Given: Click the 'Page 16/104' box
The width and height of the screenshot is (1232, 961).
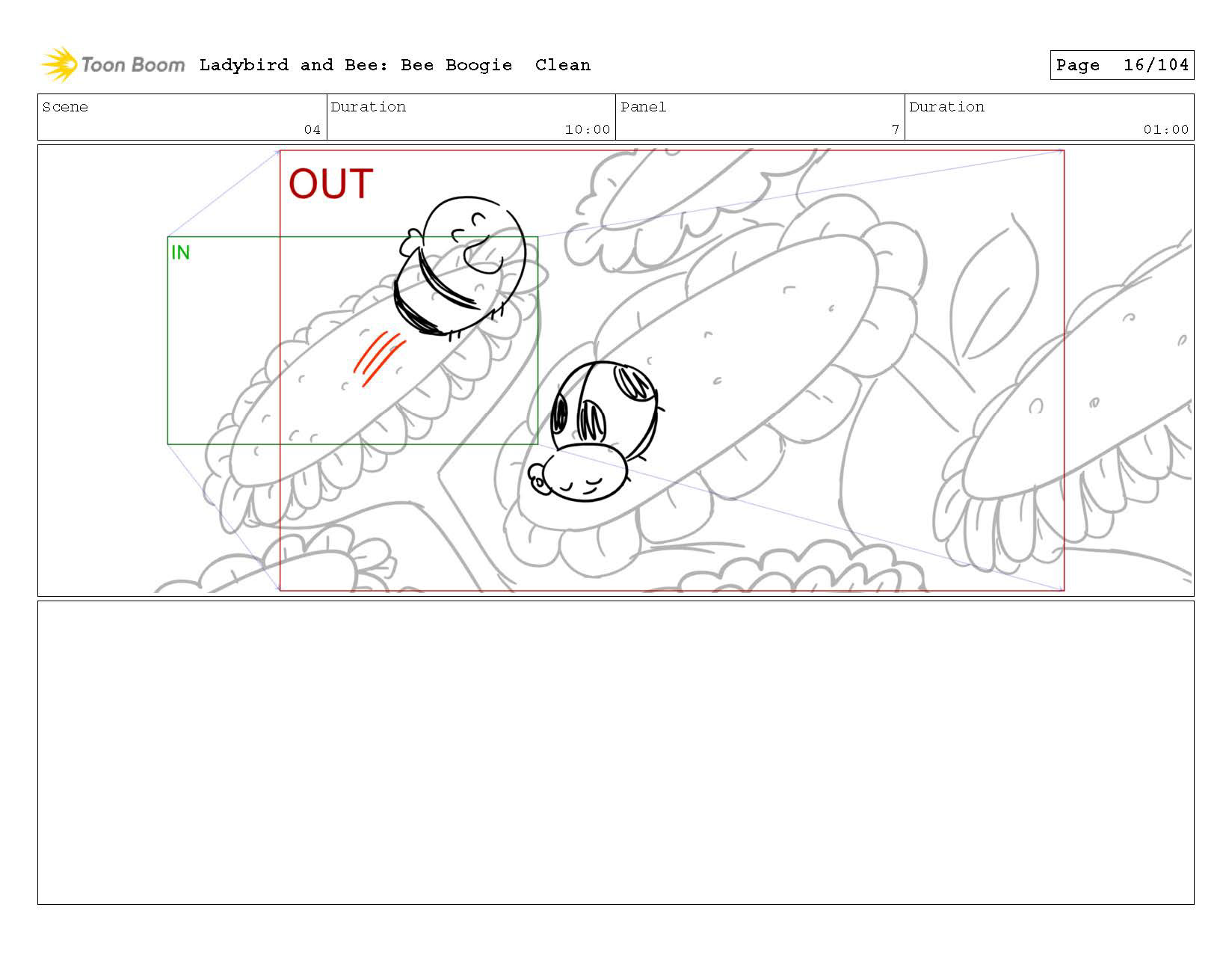Looking at the screenshot, I should pyautogui.click(x=1121, y=65).
